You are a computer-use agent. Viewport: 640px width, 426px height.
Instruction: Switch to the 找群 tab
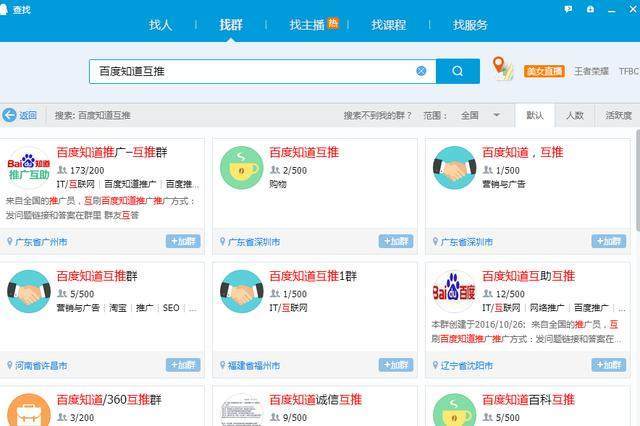coord(231,25)
